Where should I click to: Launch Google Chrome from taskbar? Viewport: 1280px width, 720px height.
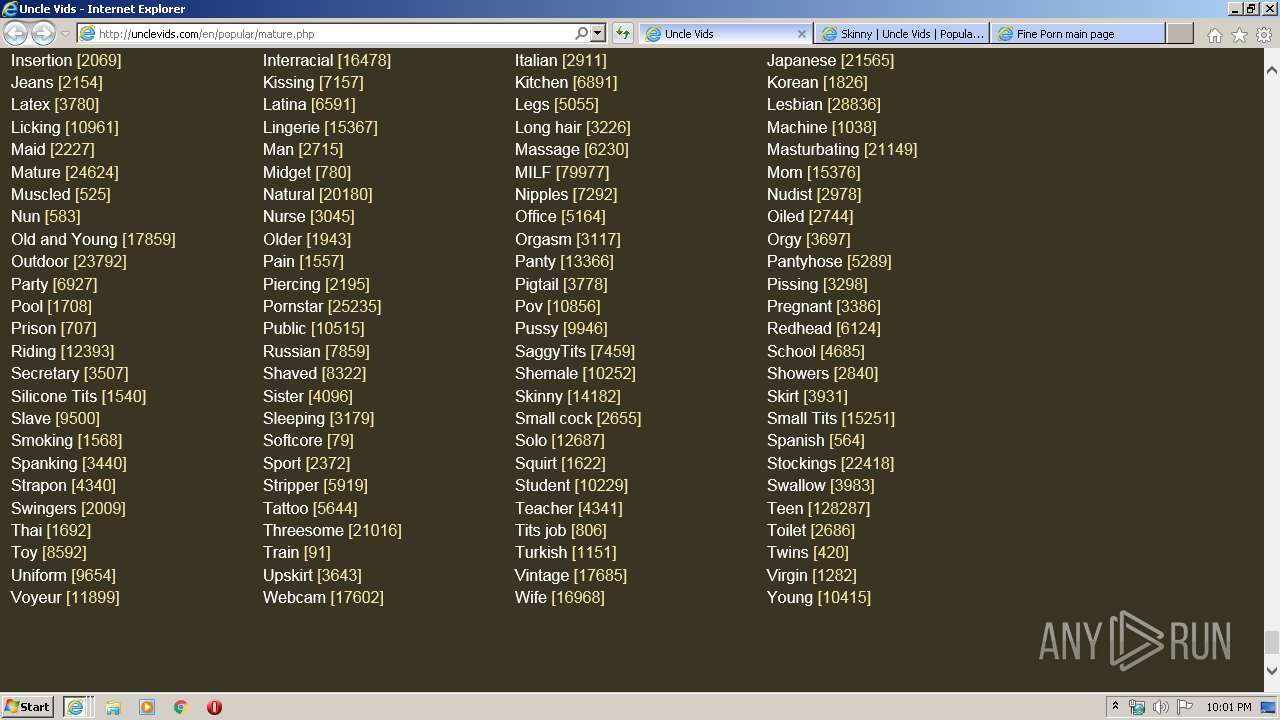(x=181, y=707)
